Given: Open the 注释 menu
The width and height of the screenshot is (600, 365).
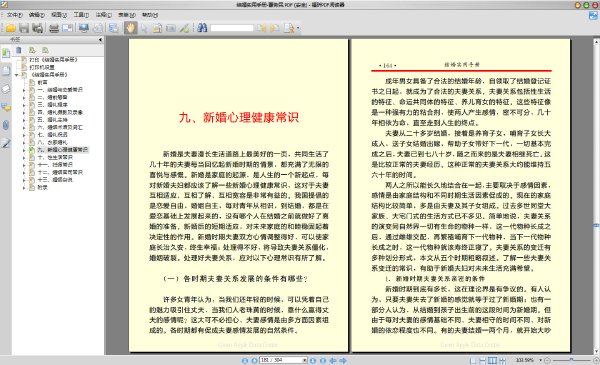Looking at the screenshot, I should point(103,15).
